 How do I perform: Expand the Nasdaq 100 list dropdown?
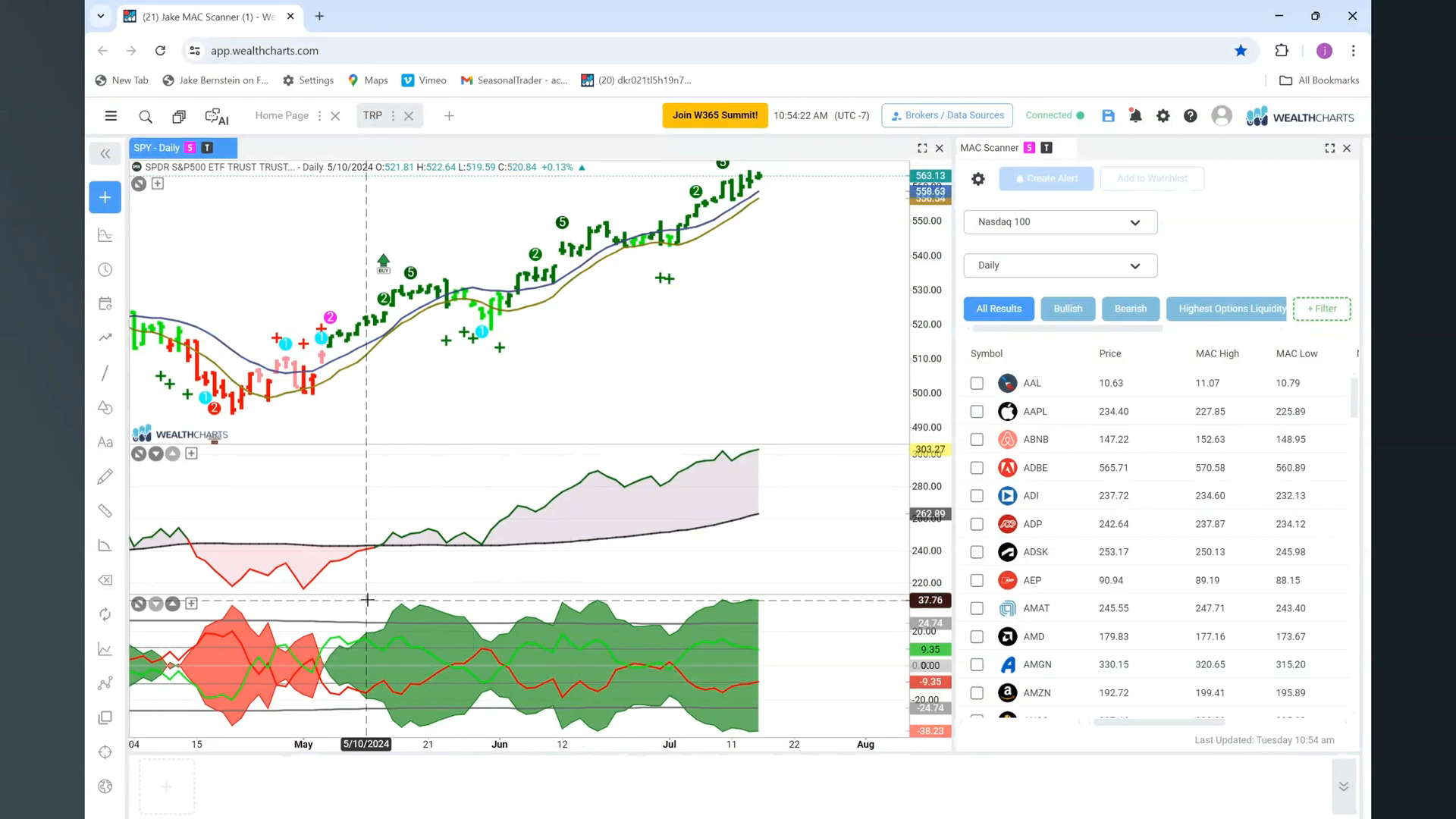tap(1060, 222)
